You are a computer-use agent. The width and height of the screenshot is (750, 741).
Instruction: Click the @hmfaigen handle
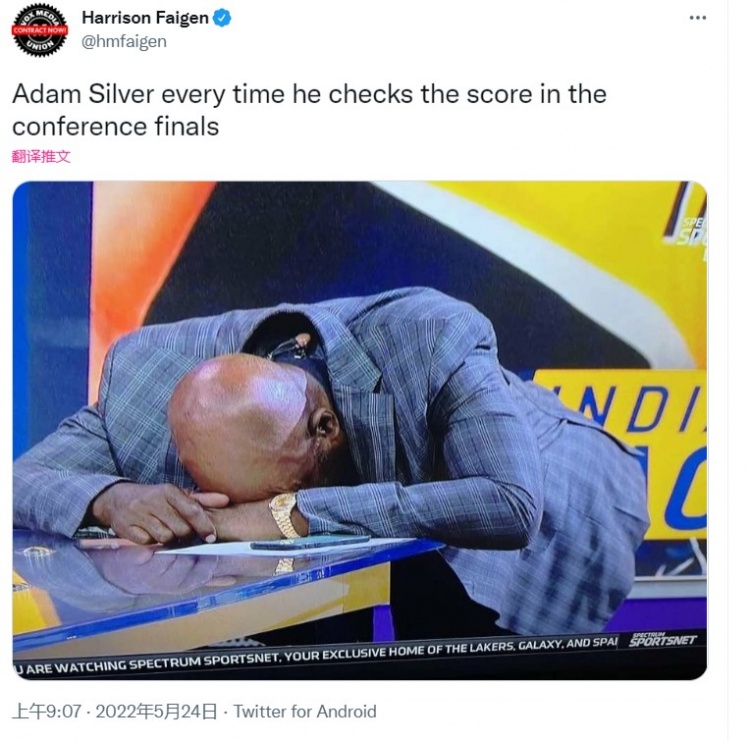(124, 42)
